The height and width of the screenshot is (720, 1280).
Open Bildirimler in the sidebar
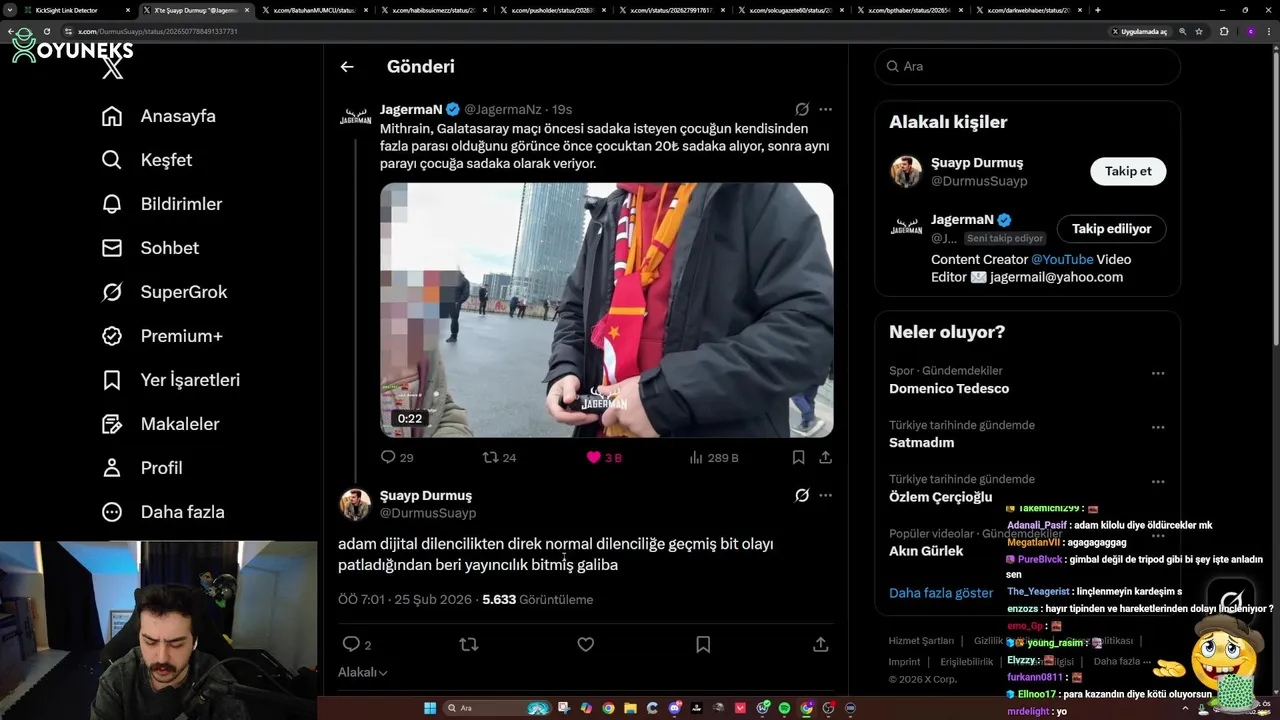coord(162,204)
